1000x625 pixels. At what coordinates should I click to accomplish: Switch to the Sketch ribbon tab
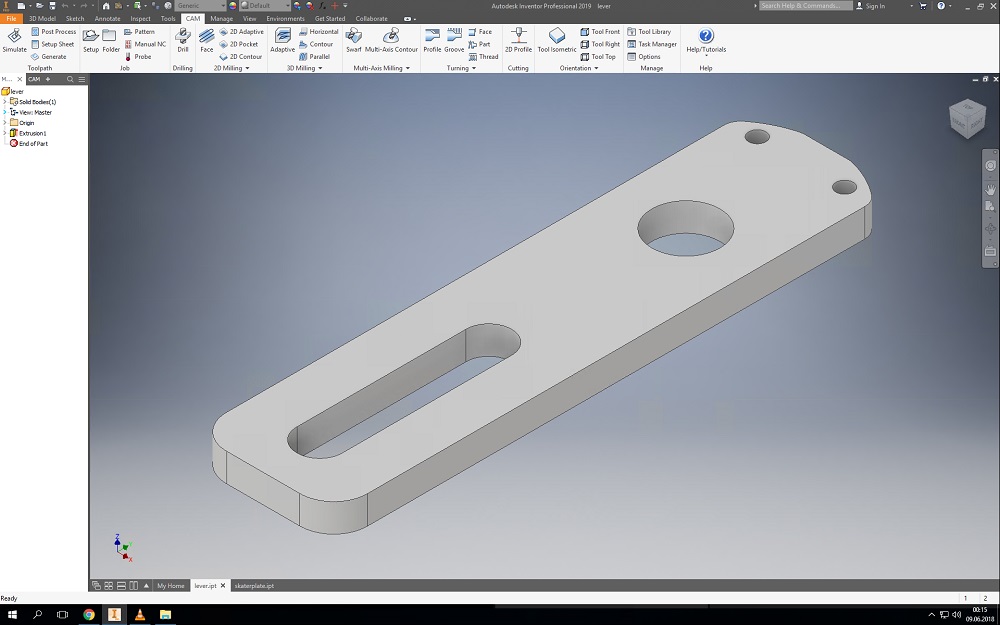click(x=75, y=18)
